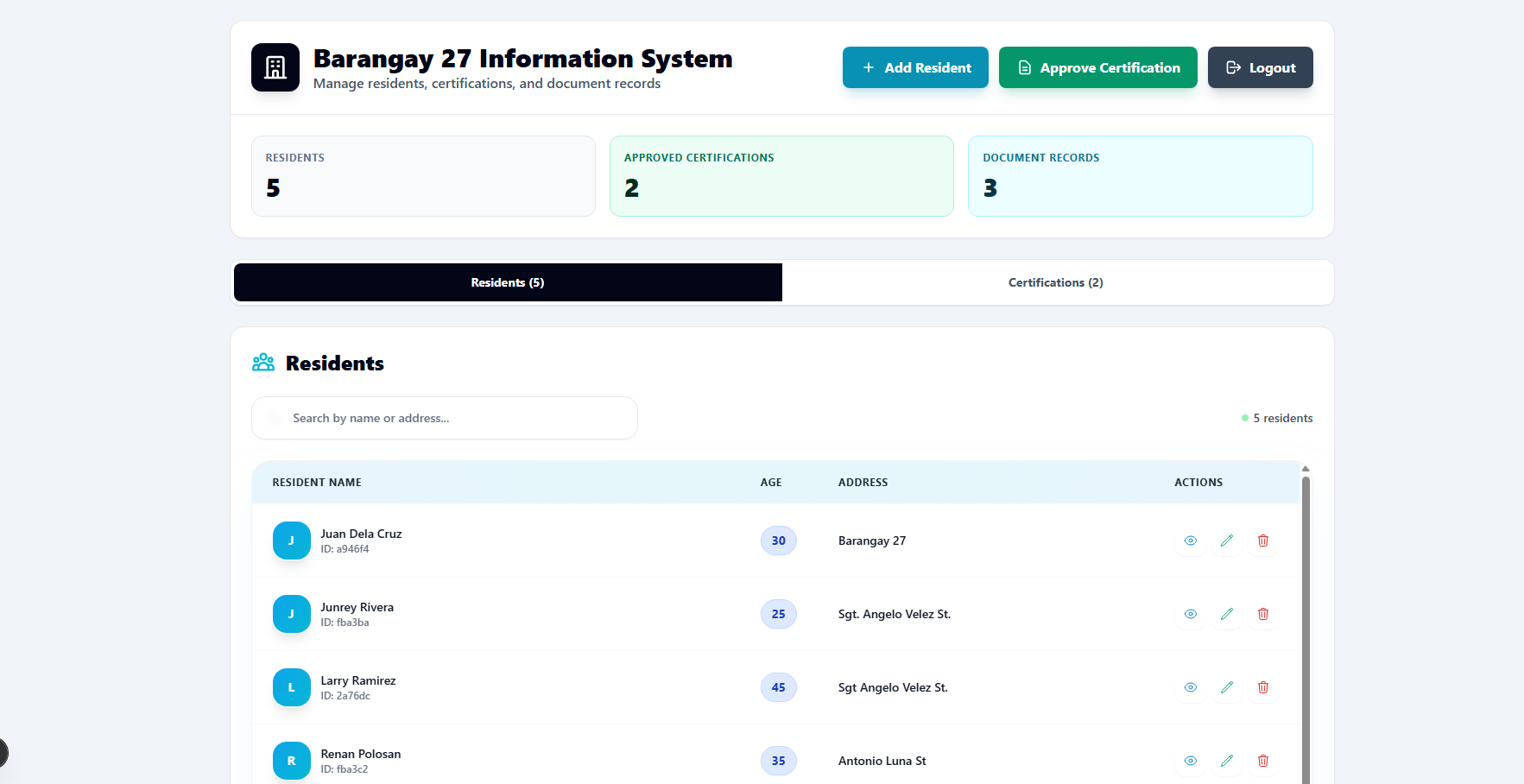Click age badge 30
This screenshot has height=784, width=1524.
pyautogui.click(x=779, y=541)
